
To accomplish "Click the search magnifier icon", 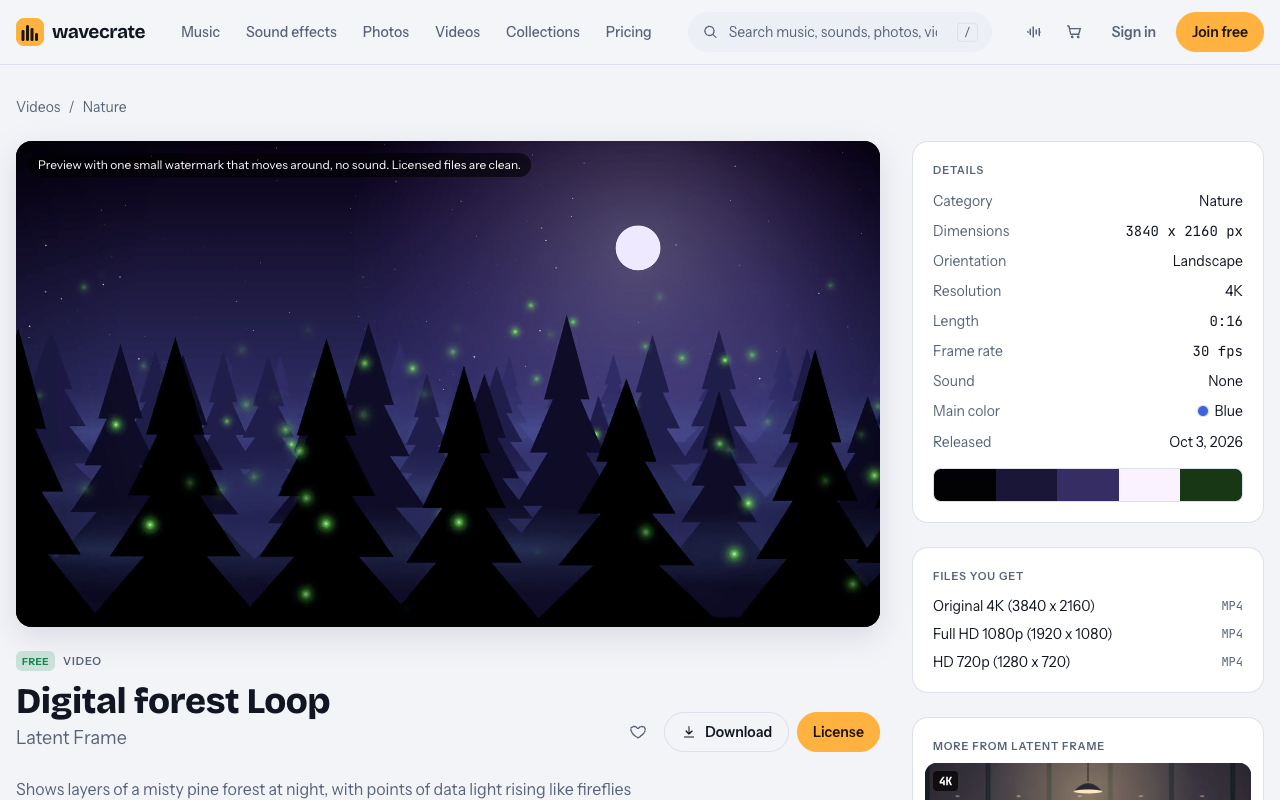I will 711,32.
